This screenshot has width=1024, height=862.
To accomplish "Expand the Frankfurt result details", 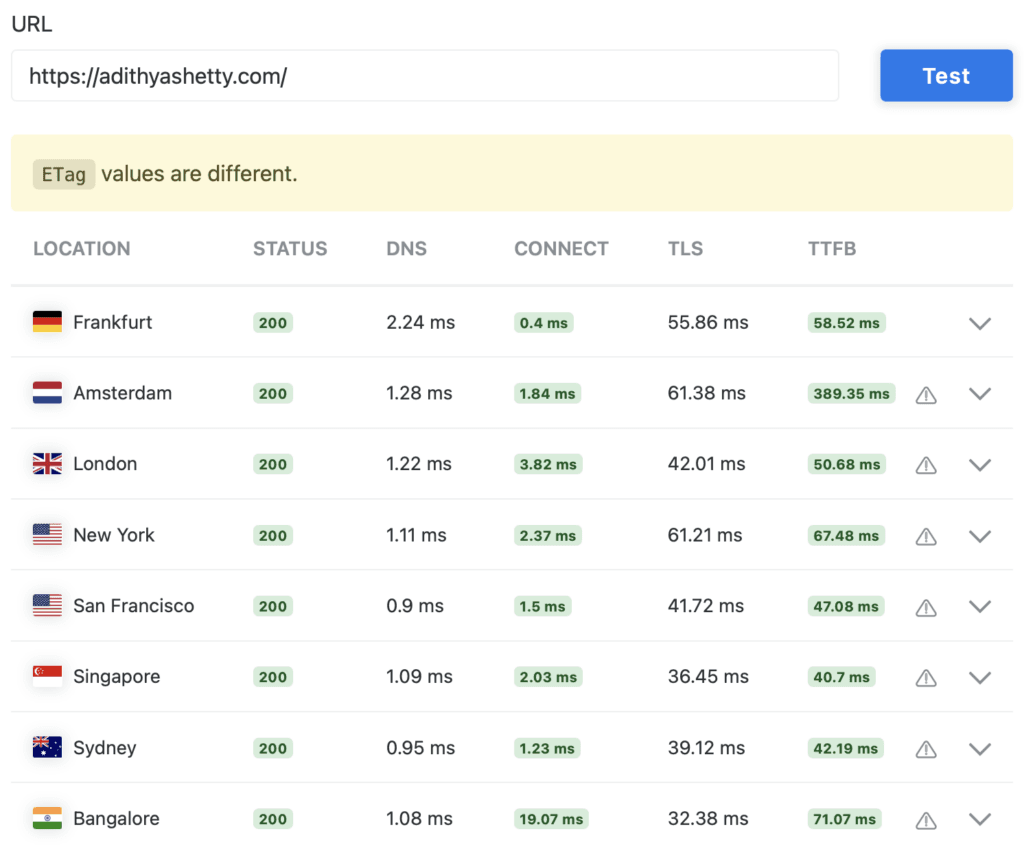I will 980,323.
